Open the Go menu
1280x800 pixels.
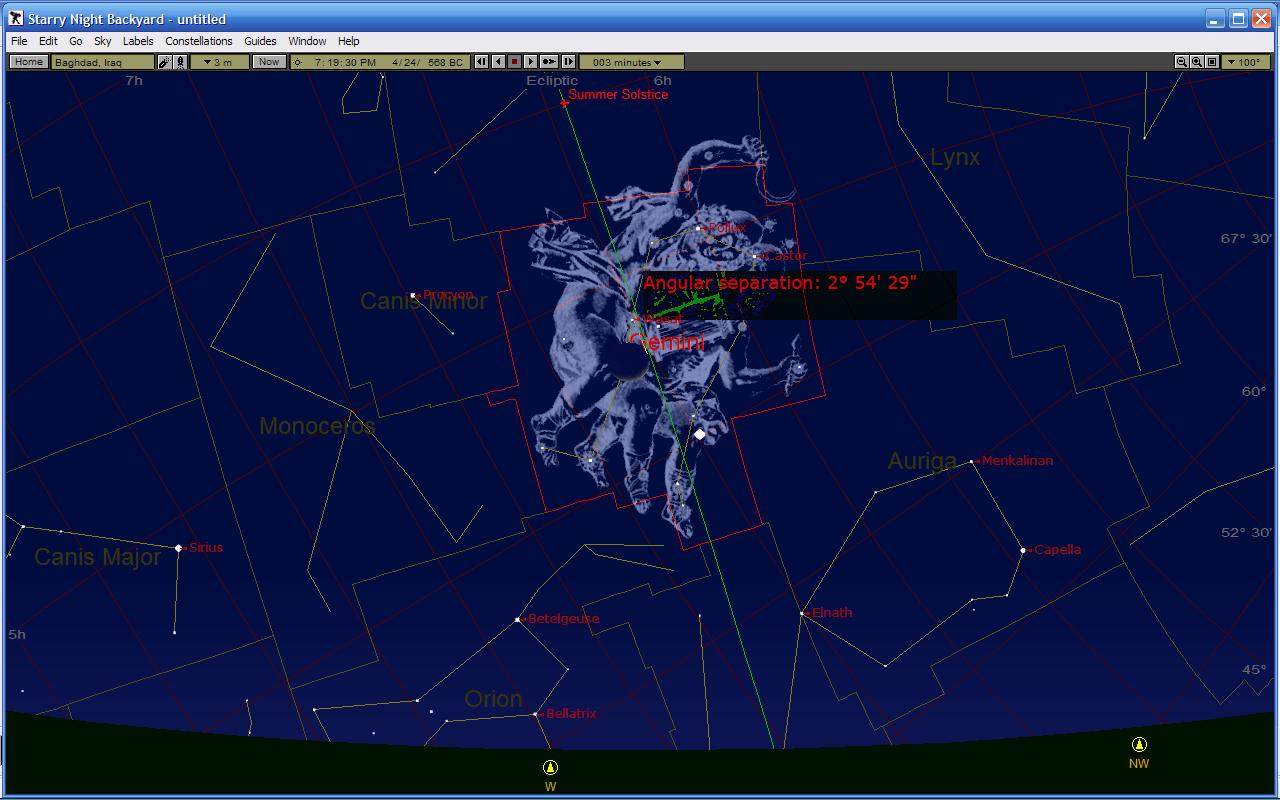coord(76,41)
